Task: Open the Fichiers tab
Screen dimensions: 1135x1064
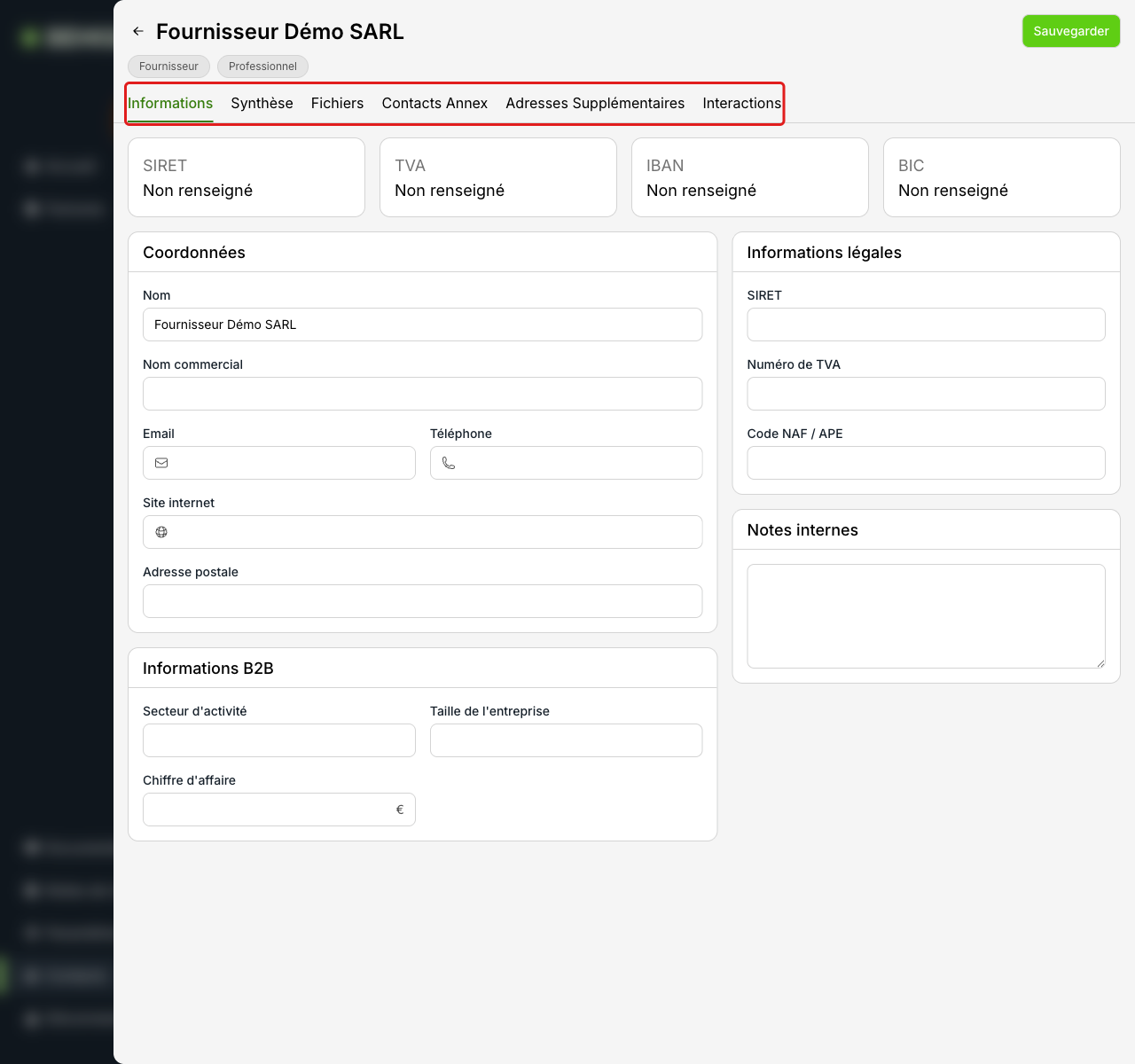Action: pyautogui.click(x=337, y=104)
